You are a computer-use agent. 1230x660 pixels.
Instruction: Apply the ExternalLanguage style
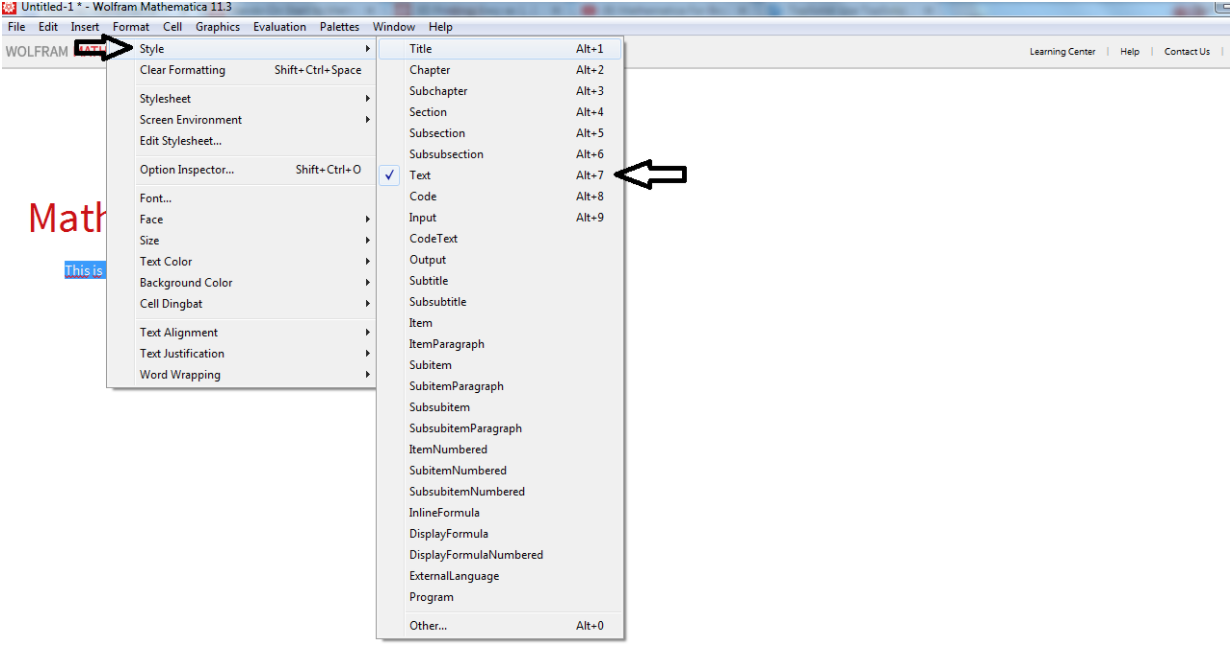pos(500,577)
